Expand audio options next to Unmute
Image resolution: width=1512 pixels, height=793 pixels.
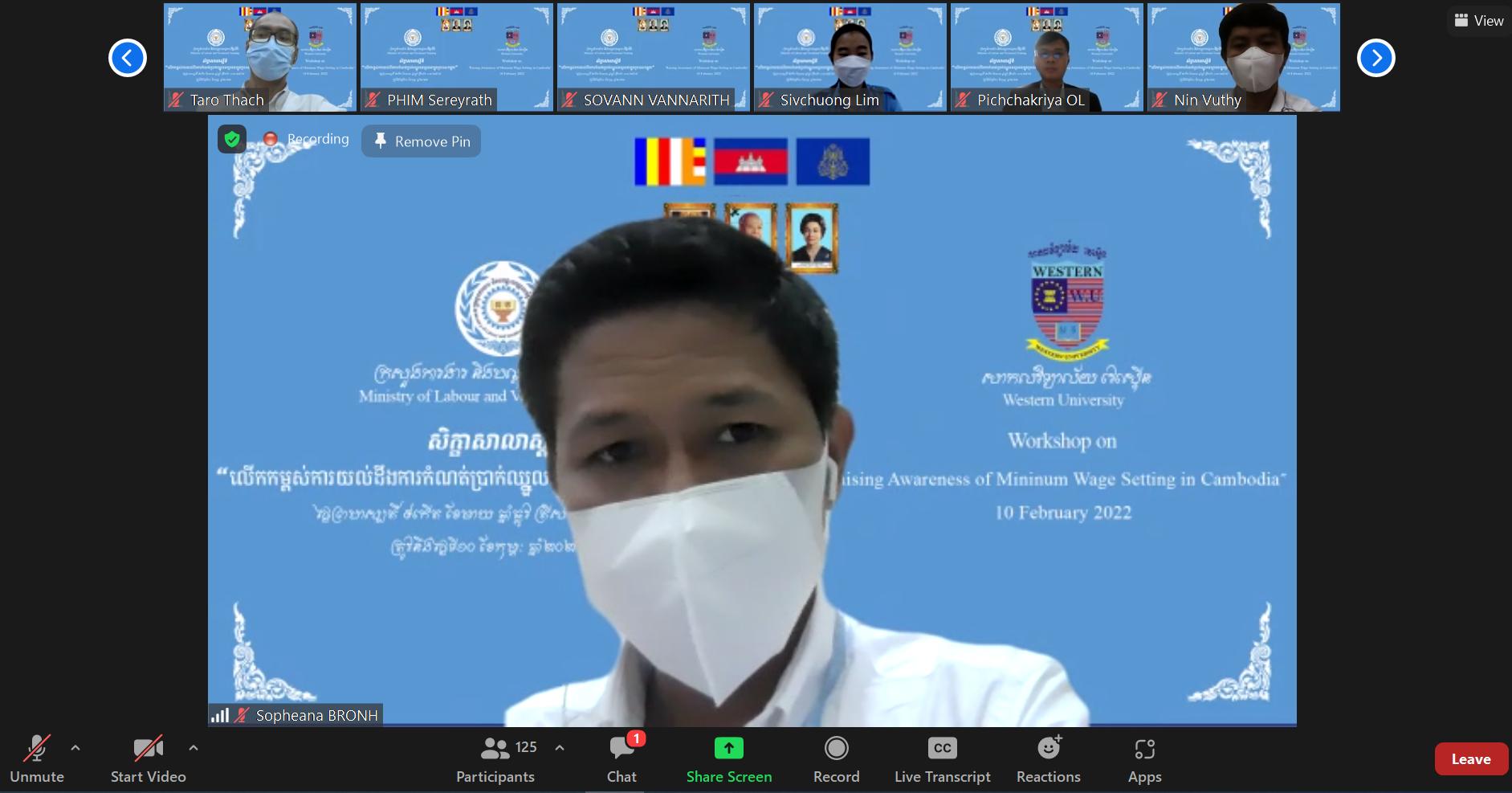75,748
